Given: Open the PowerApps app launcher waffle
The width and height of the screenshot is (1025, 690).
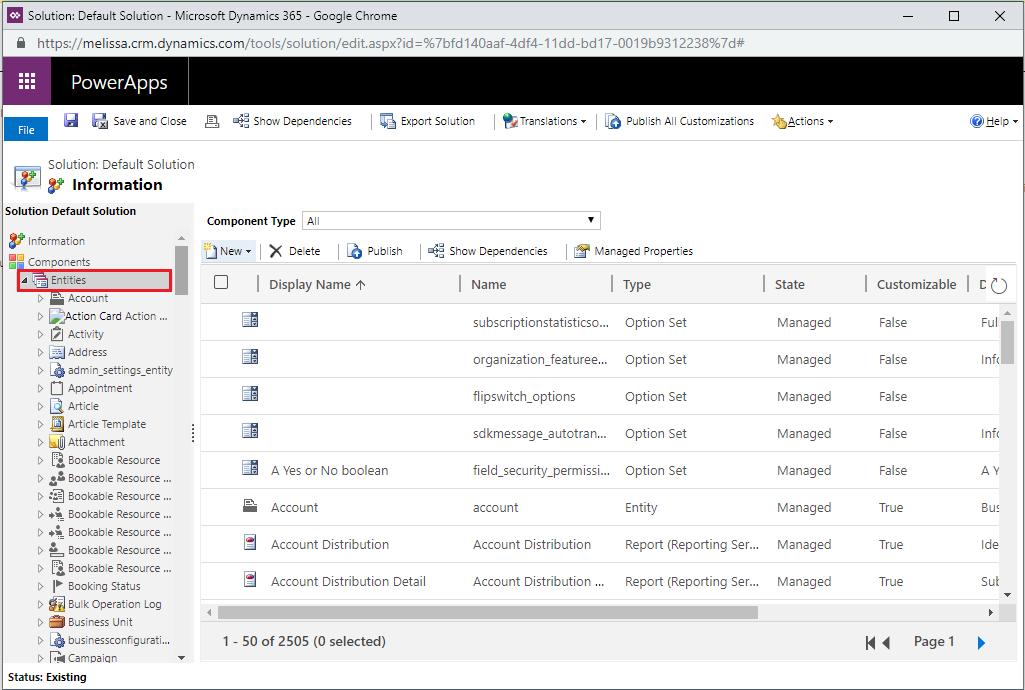Looking at the screenshot, I should [x=27, y=81].
